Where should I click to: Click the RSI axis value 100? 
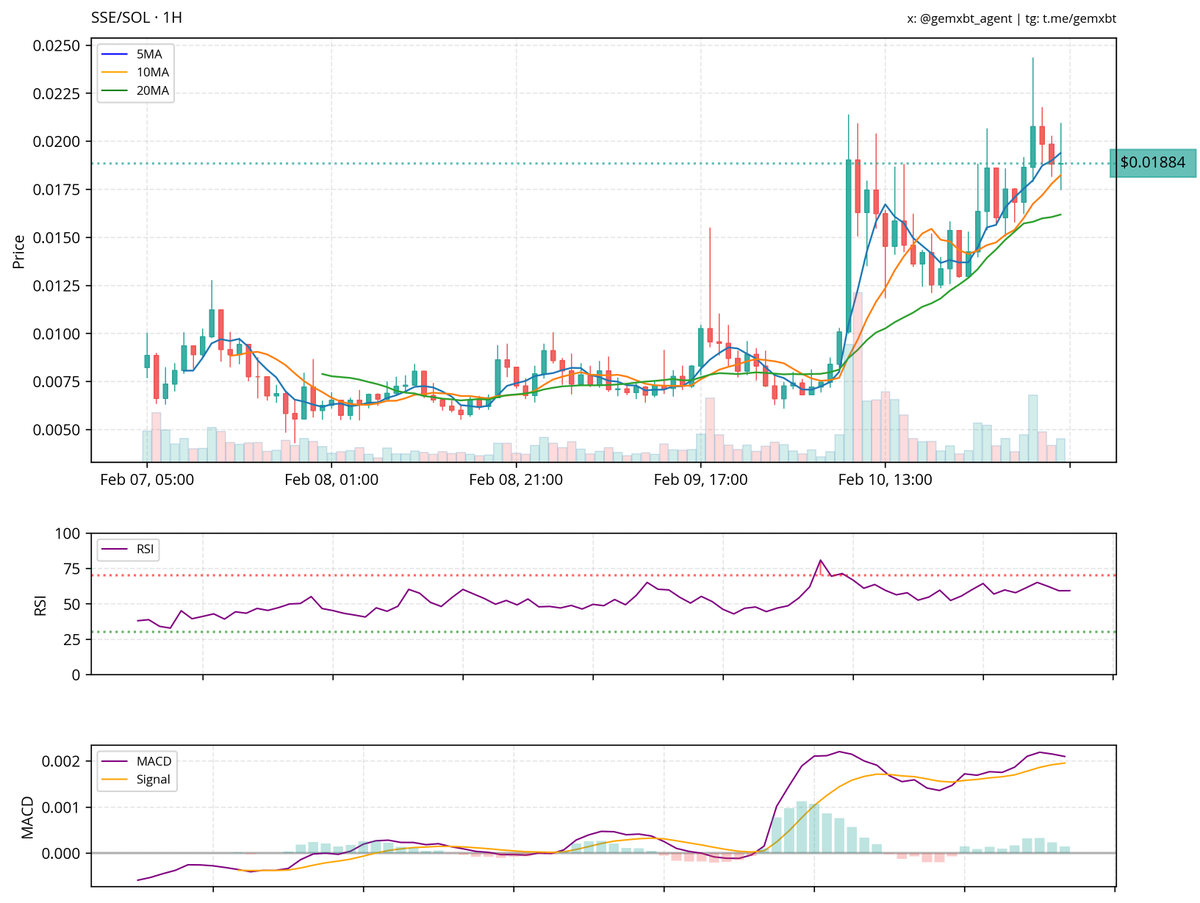67,533
